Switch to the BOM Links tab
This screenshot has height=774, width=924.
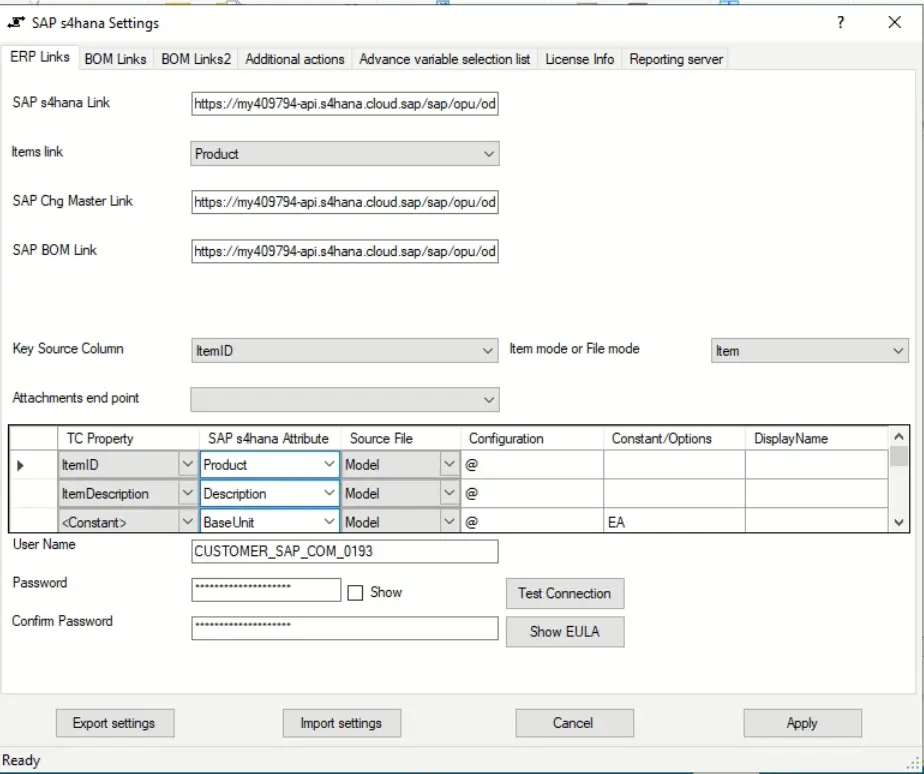point(115,59)
